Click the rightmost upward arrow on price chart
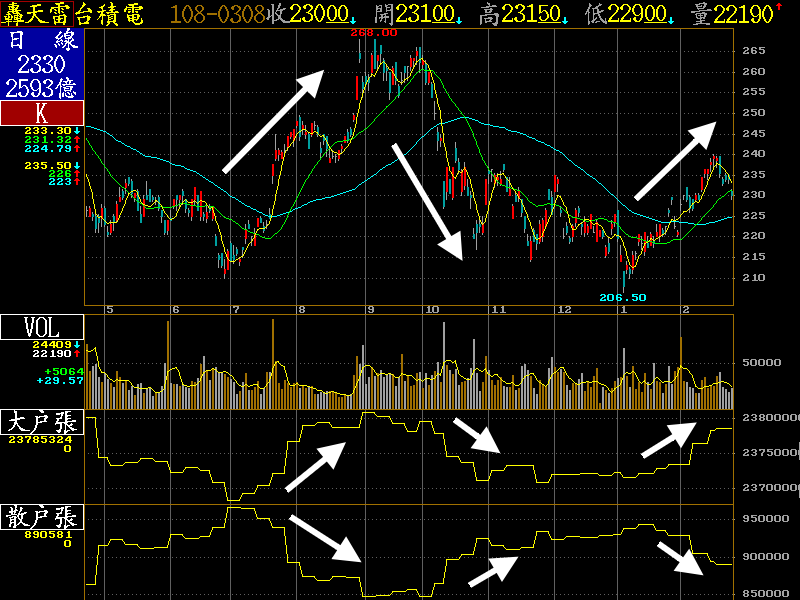 (676, 160)
